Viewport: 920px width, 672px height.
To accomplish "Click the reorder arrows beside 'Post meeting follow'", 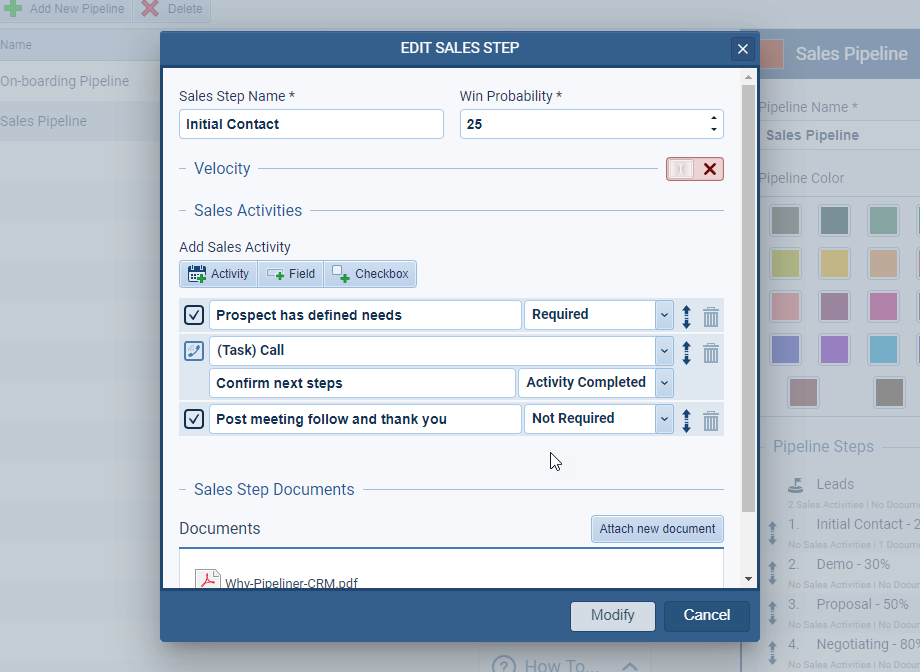I will 686,420.
